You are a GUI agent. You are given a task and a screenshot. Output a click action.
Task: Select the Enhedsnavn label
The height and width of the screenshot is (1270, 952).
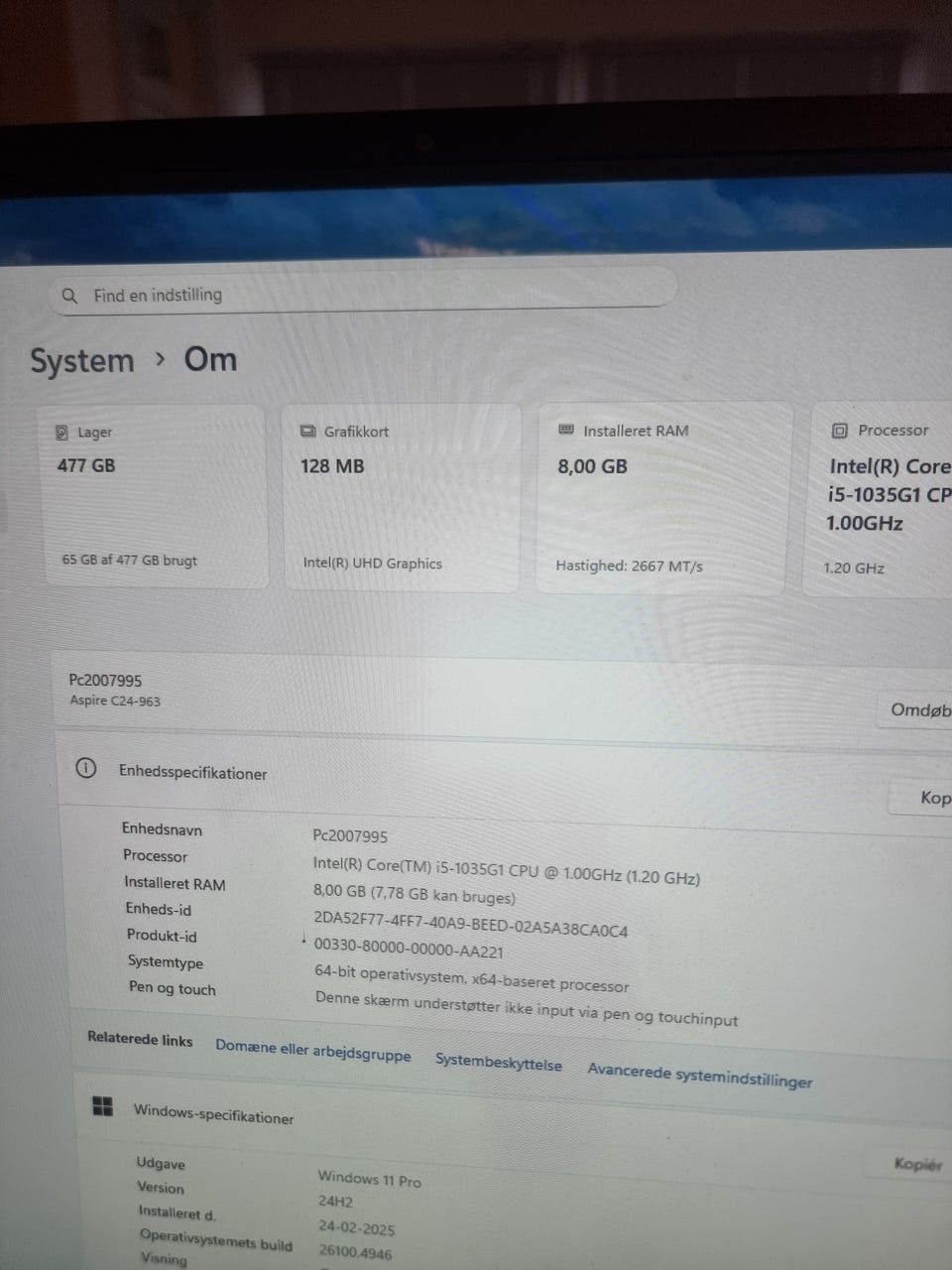[162, 829]
